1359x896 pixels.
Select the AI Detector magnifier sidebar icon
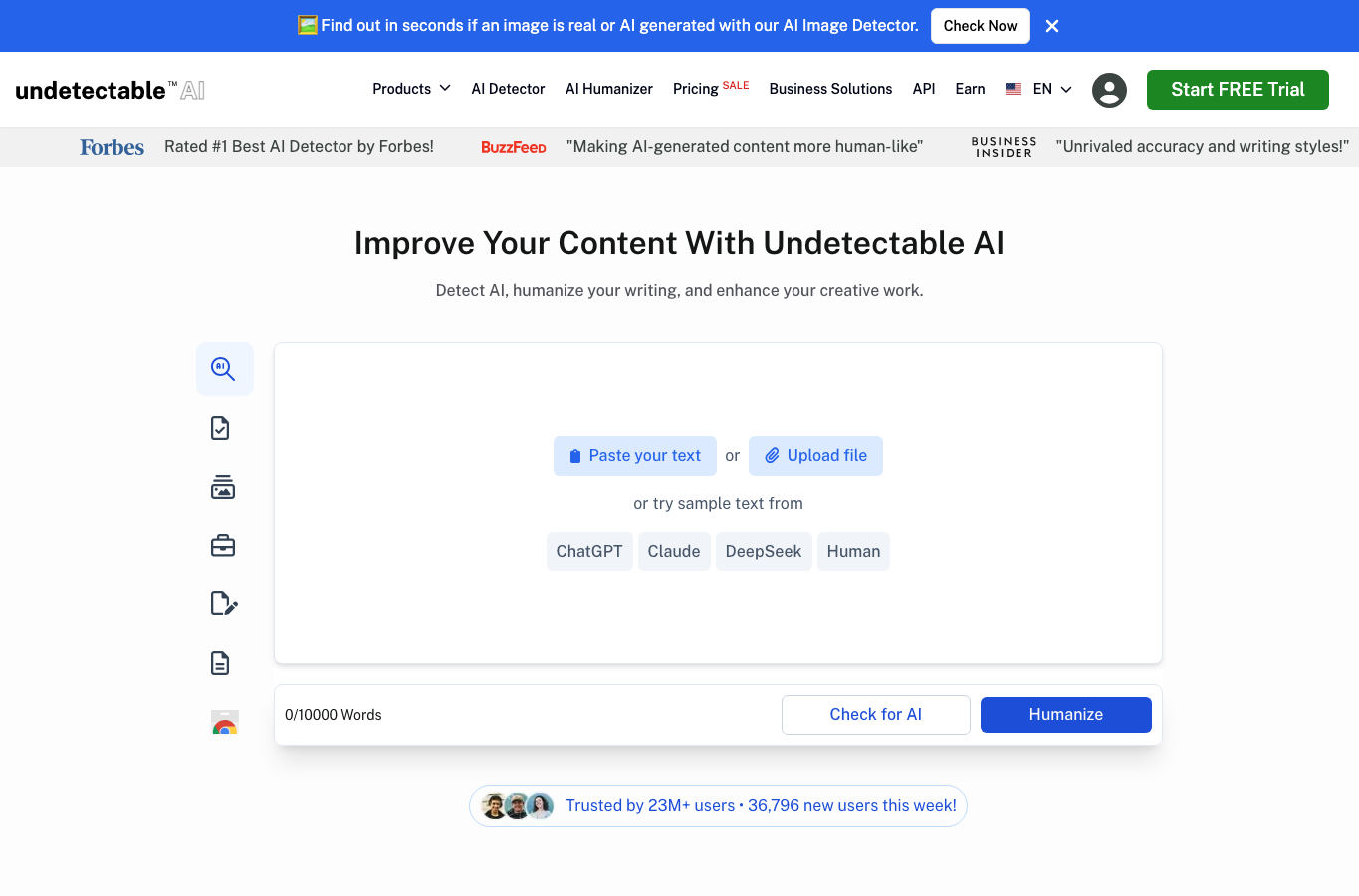224,369
